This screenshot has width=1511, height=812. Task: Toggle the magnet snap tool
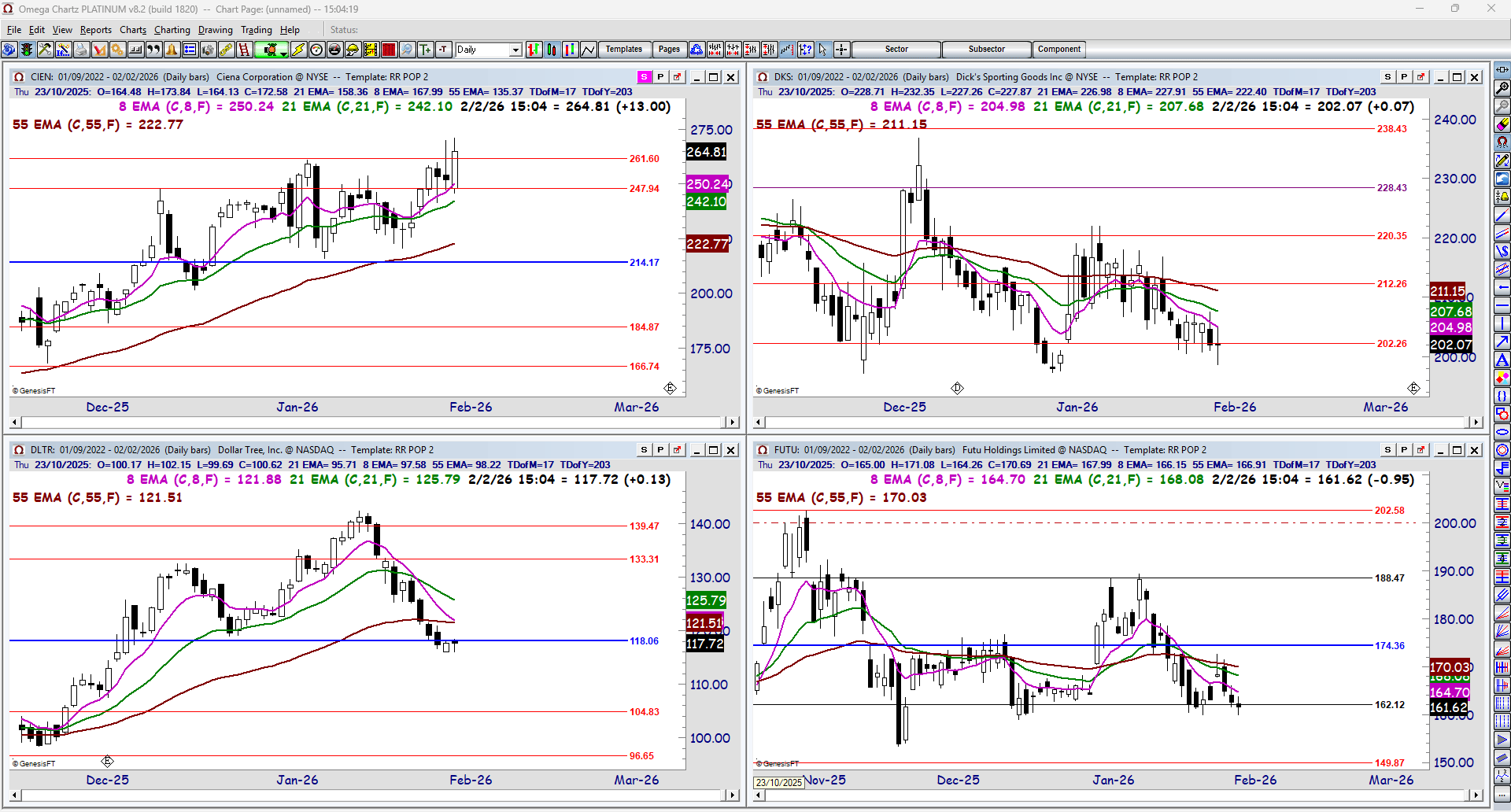click(x=1502, y=142)
